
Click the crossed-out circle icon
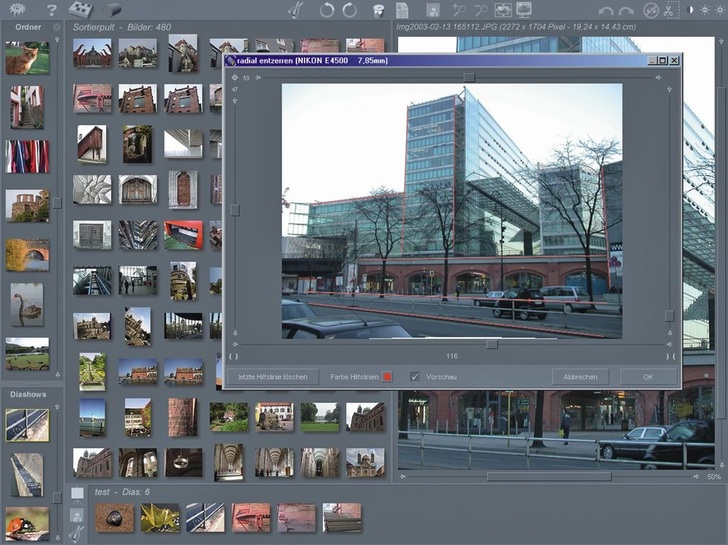[651, 10]
